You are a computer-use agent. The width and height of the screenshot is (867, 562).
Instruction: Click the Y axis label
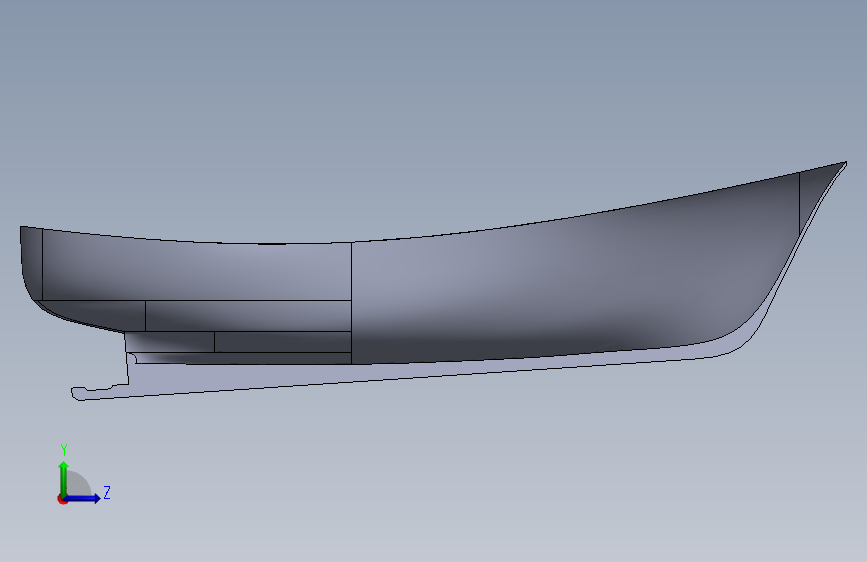pyautogui.click(x=64, y=450)
